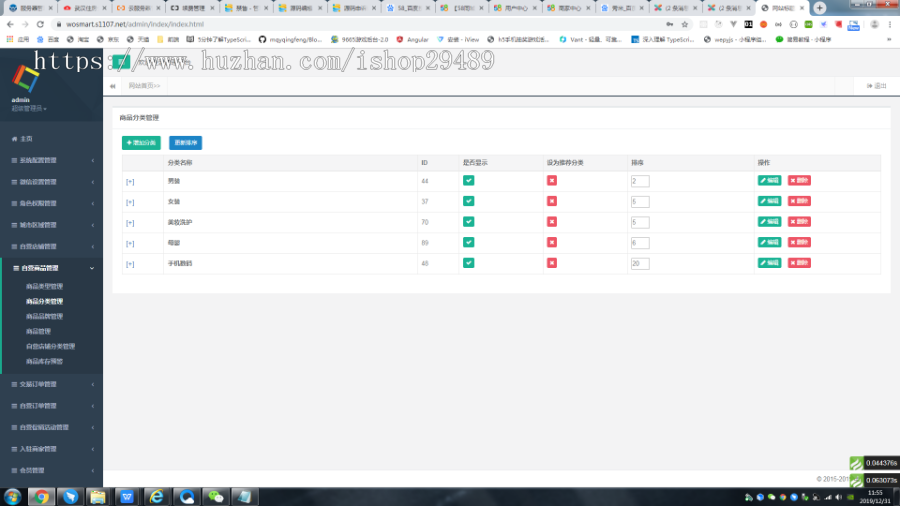Click sort input showing 20 for ID 48

(x=640, y=264)
